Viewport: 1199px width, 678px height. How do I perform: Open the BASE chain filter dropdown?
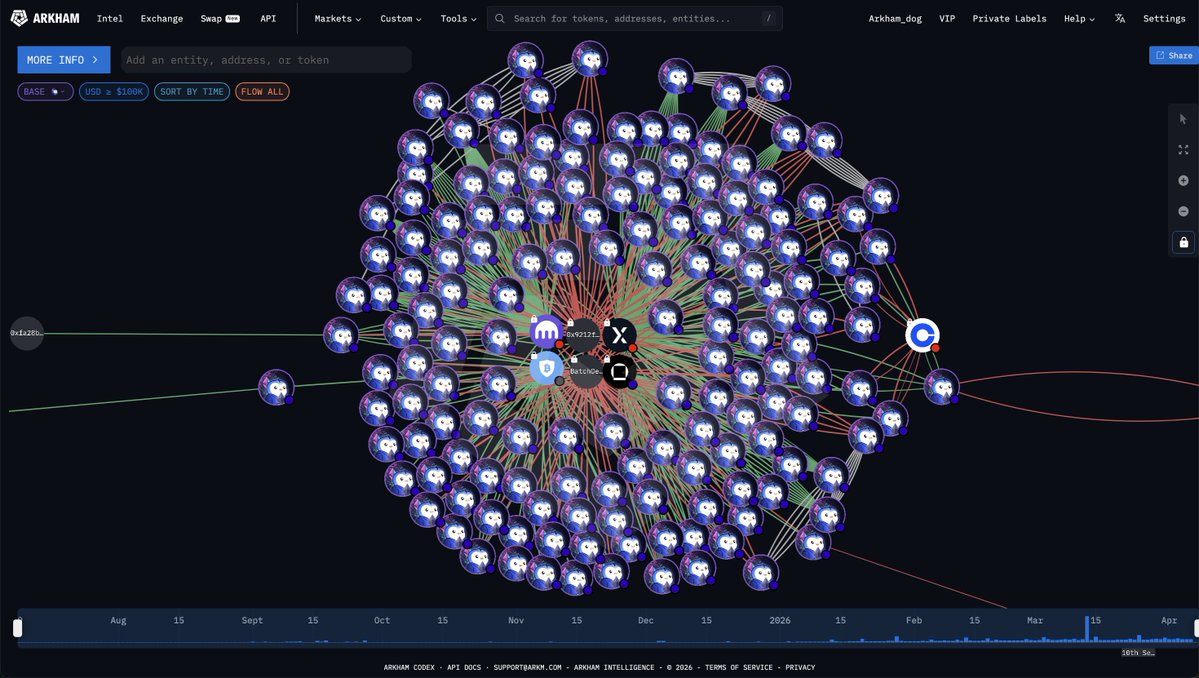(x=45, y=92)
